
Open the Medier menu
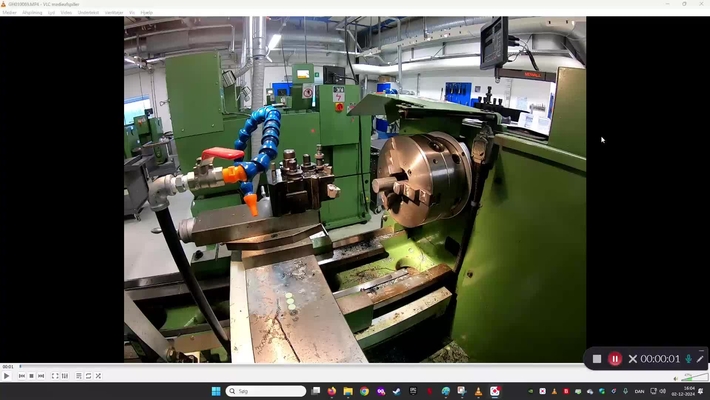10,13
